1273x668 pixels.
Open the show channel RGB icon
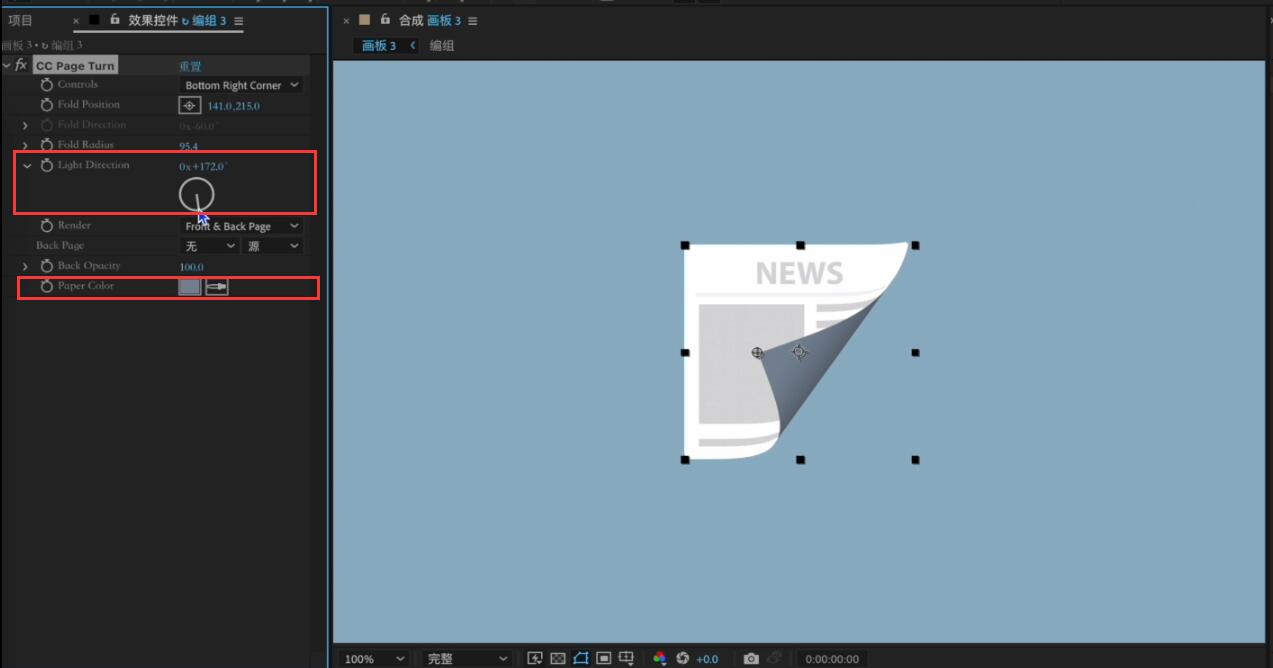(x=659, y=658)
